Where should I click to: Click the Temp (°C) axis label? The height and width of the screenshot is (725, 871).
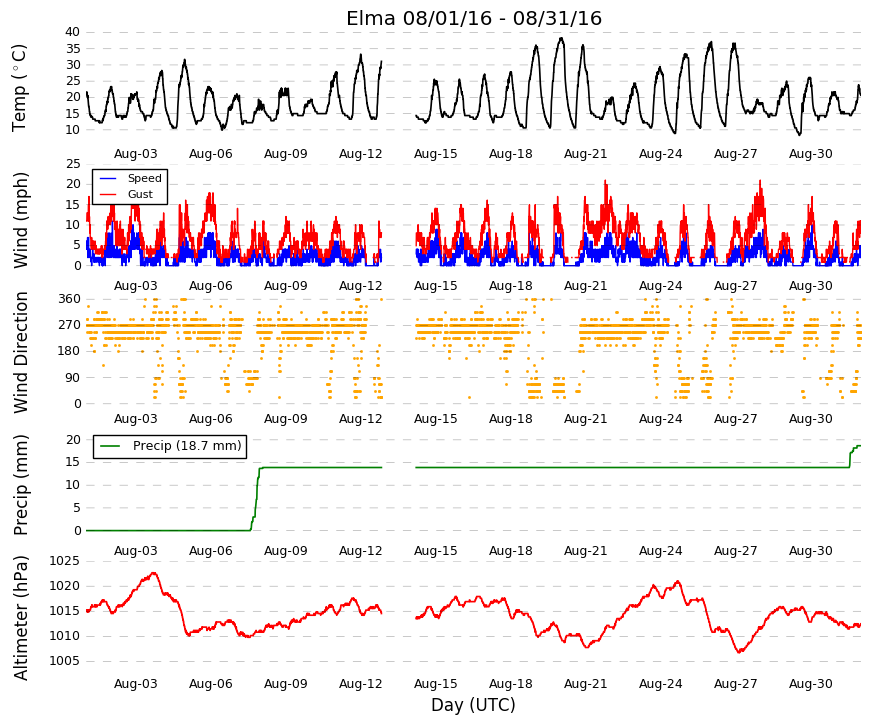pyautogui.click(x=19, y=88)
